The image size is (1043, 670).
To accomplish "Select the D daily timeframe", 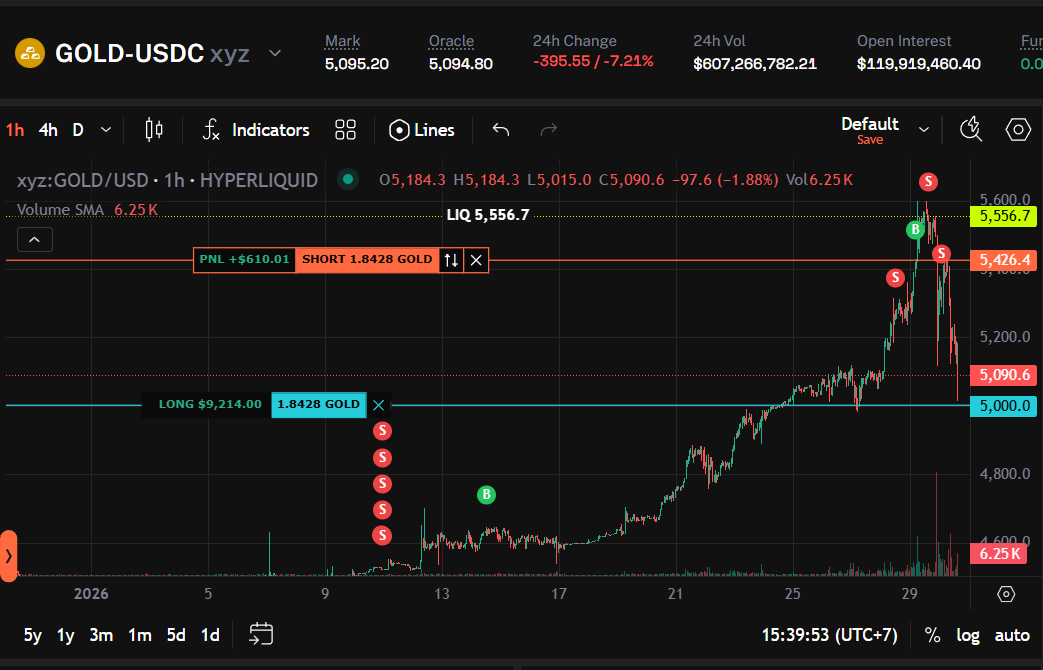I will (x=78, y=130).
